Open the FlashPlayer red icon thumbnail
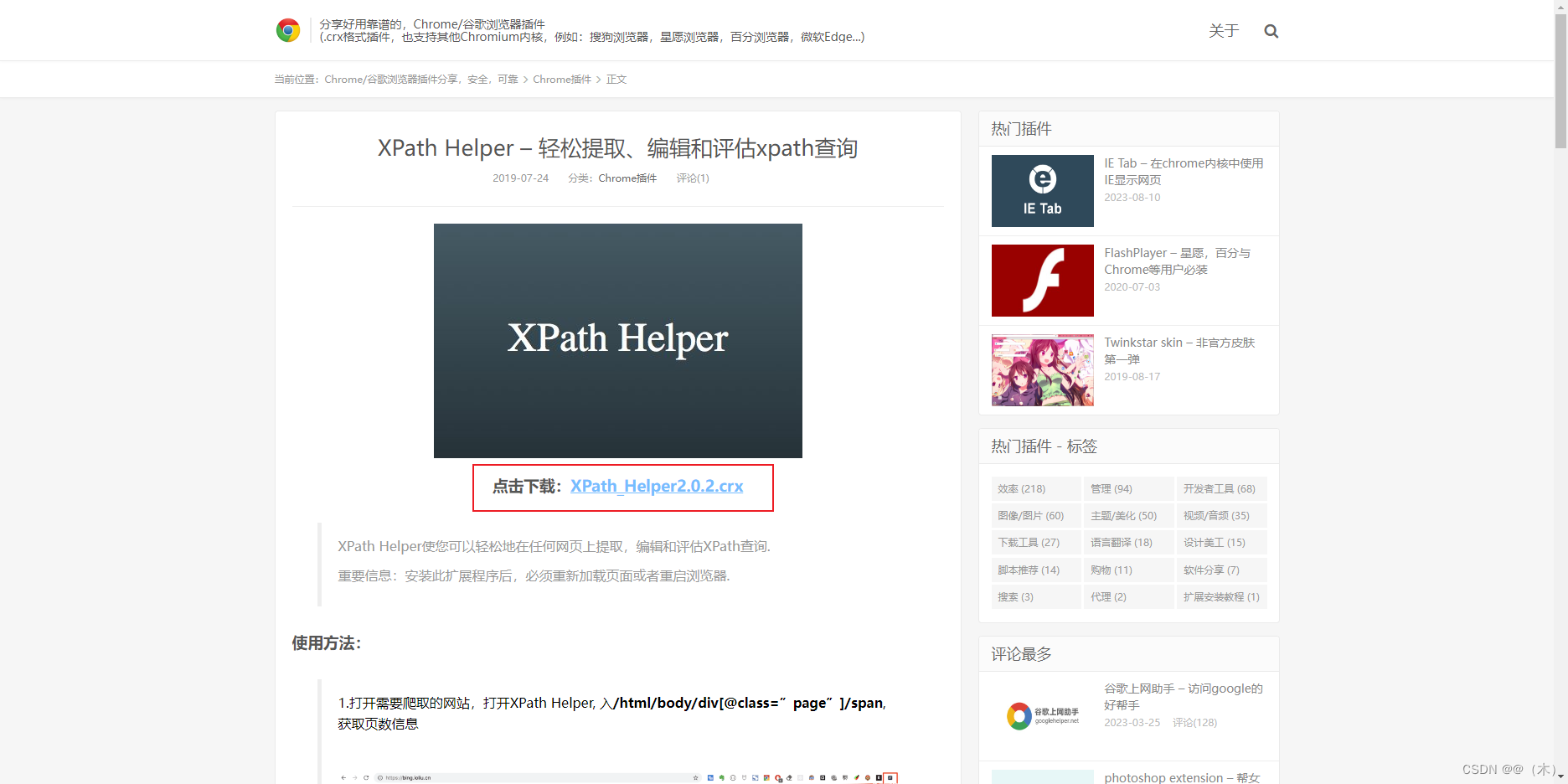 tap(1043, 281)
